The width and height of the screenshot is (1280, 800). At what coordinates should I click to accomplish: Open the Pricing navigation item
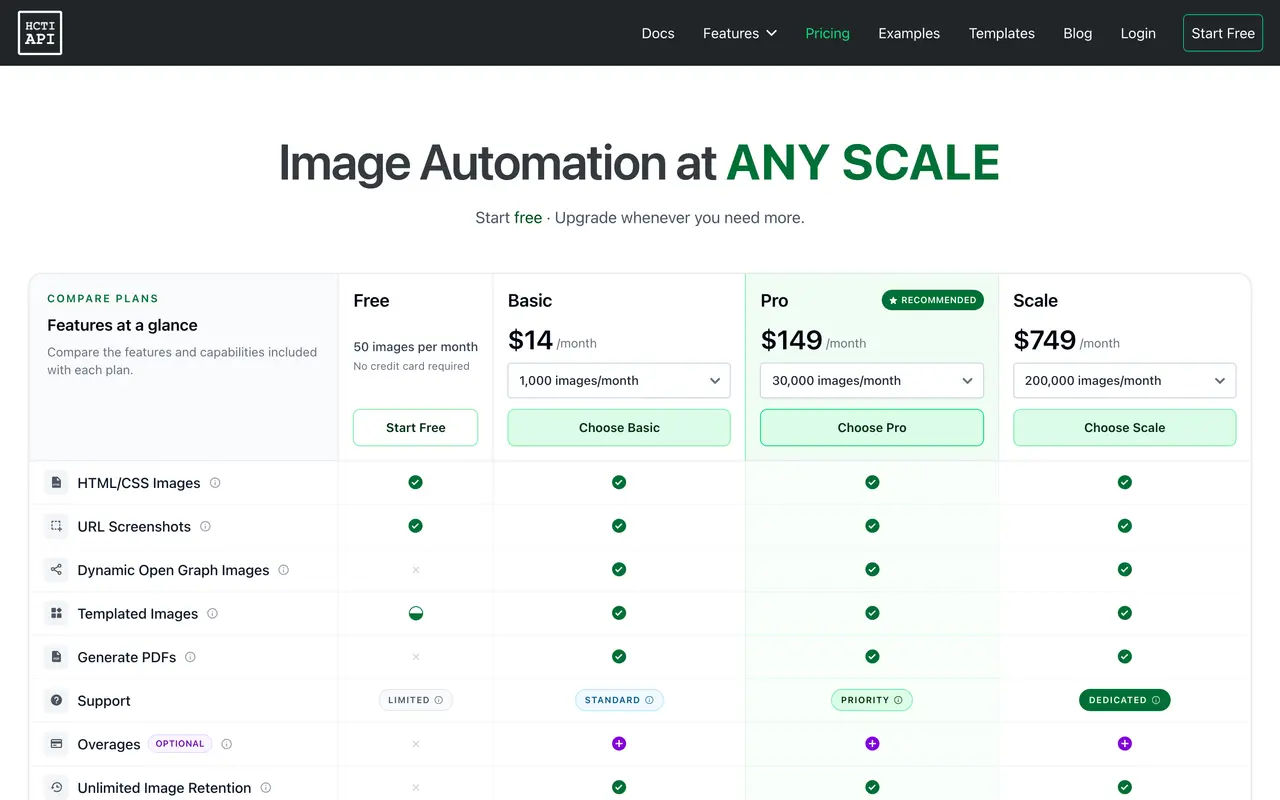[828, 33]
